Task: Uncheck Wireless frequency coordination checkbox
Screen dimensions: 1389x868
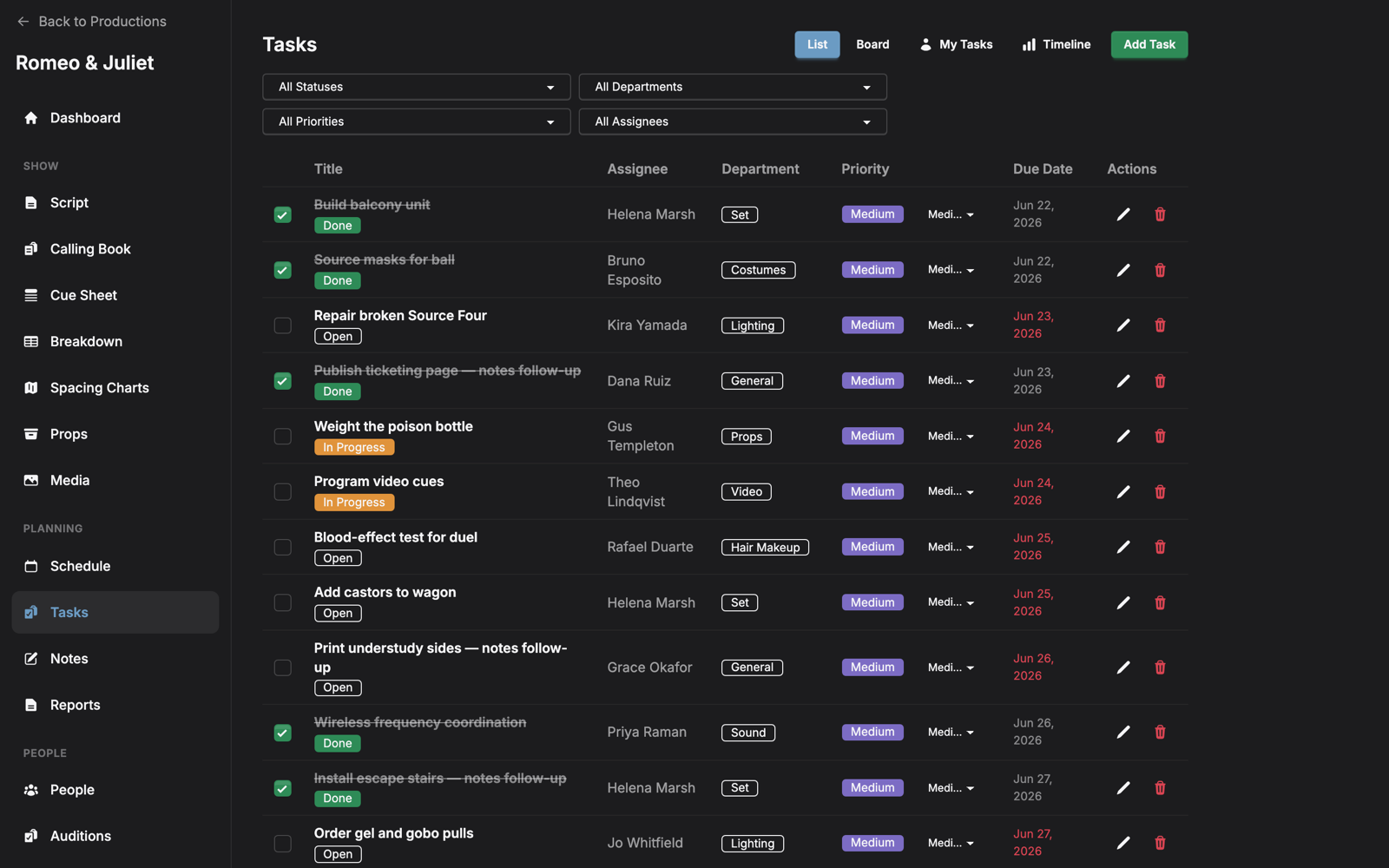Action: click(x=283, y=732)
